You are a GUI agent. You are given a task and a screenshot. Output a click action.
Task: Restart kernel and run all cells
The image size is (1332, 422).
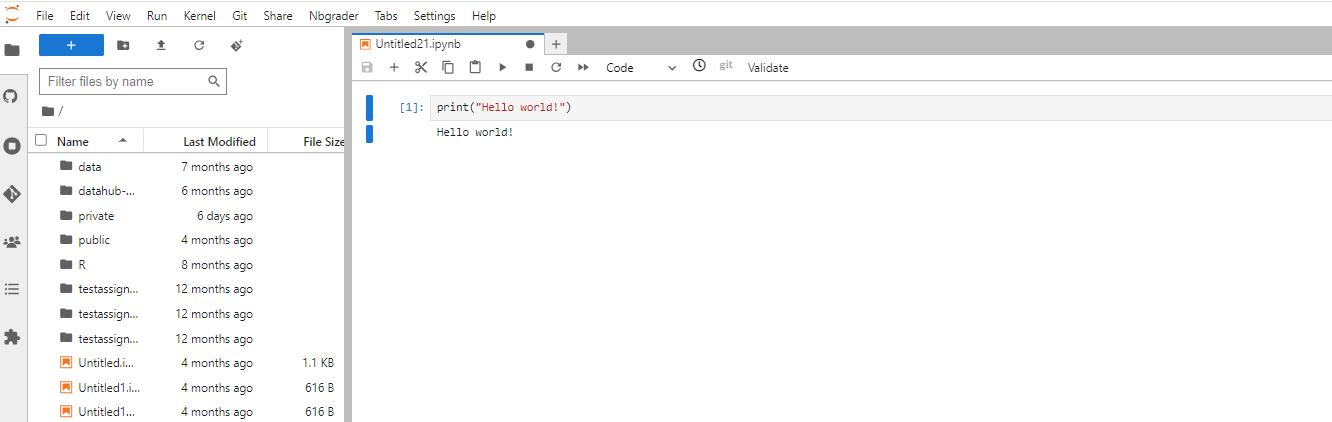pyautogui.click(x=583, y=67)
